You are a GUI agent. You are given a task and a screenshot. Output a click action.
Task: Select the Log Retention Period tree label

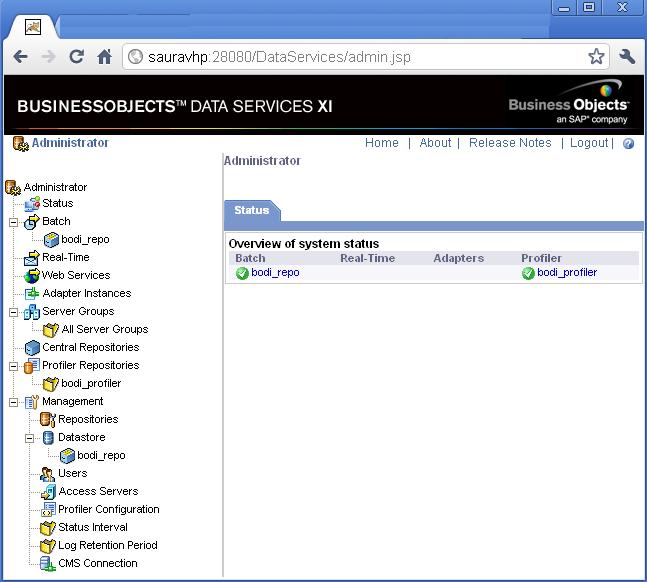[x=108, y=545]
